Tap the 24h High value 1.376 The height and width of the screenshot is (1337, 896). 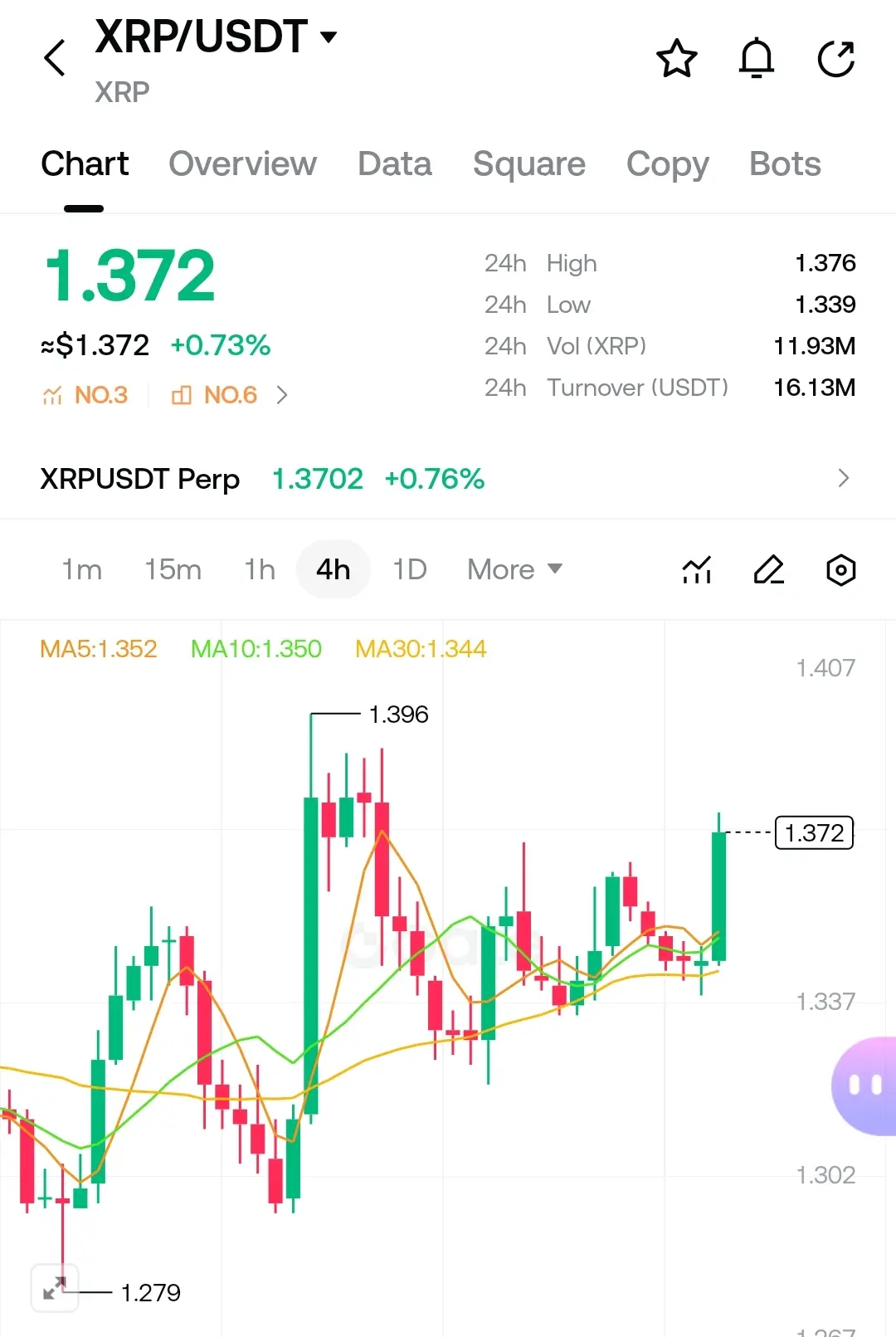(825, 263)
